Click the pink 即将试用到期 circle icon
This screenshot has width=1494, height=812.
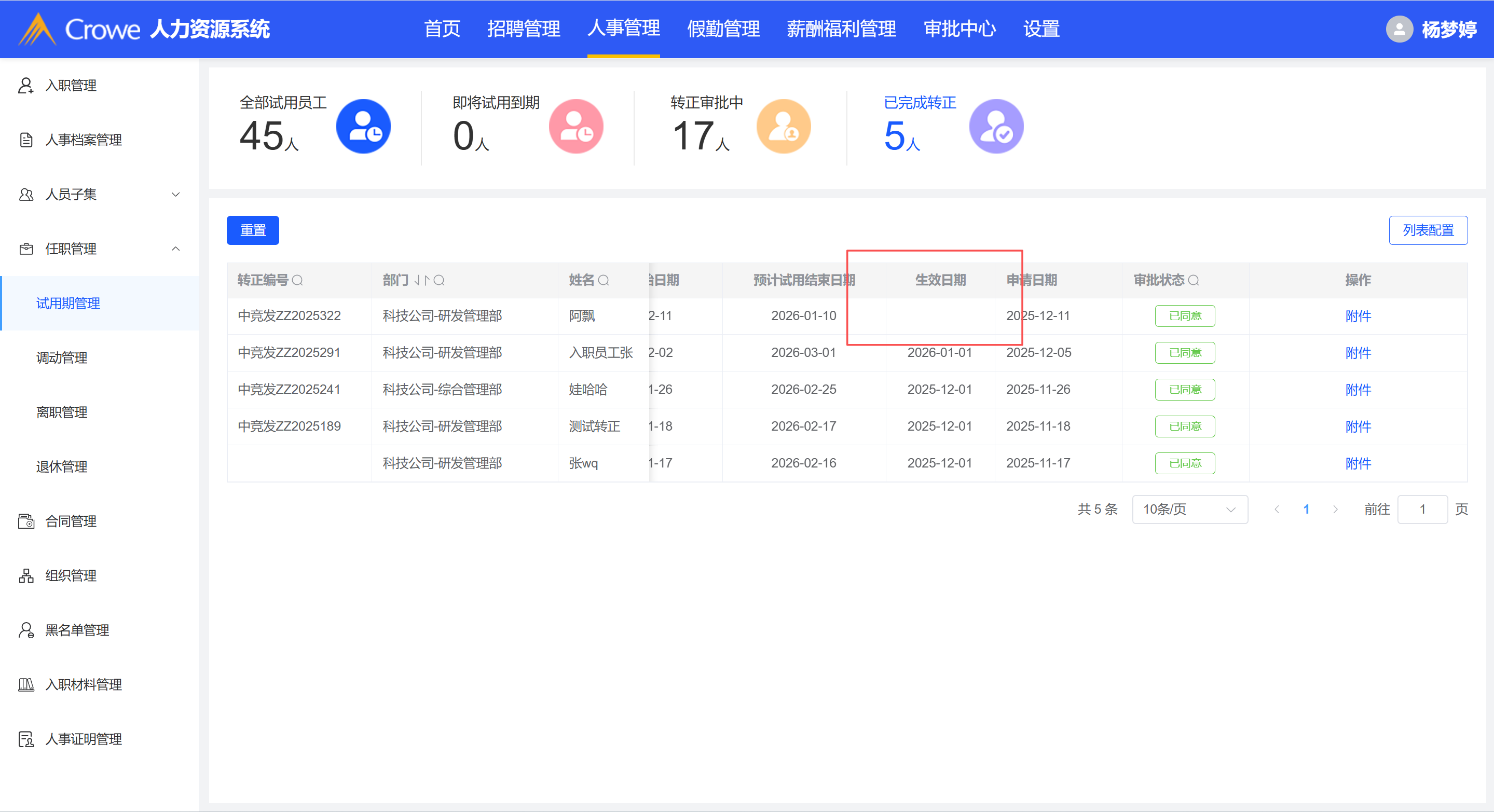(x=576, y=126)
